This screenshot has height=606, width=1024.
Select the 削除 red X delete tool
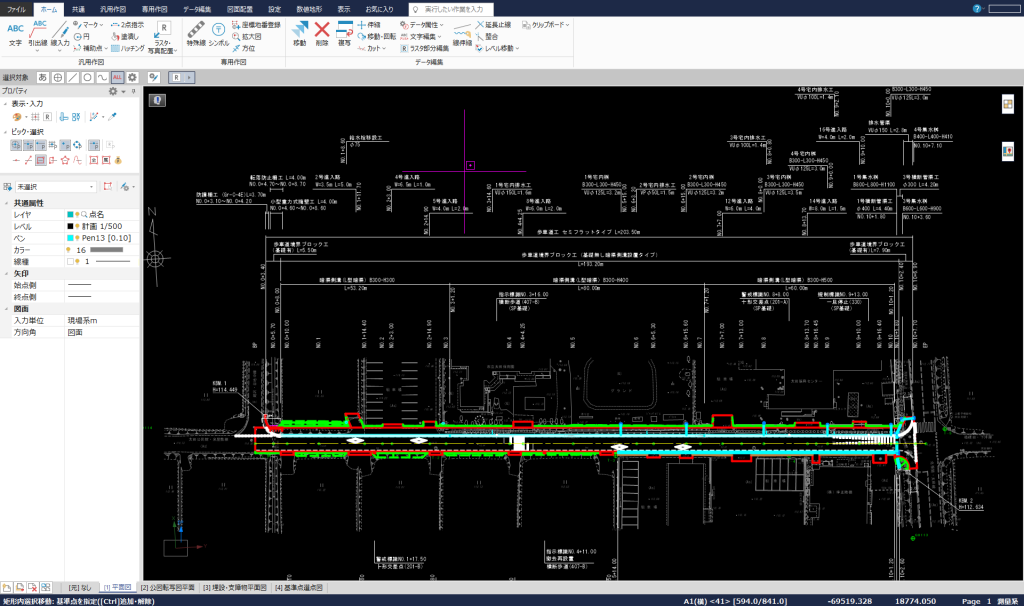point(322,33)
